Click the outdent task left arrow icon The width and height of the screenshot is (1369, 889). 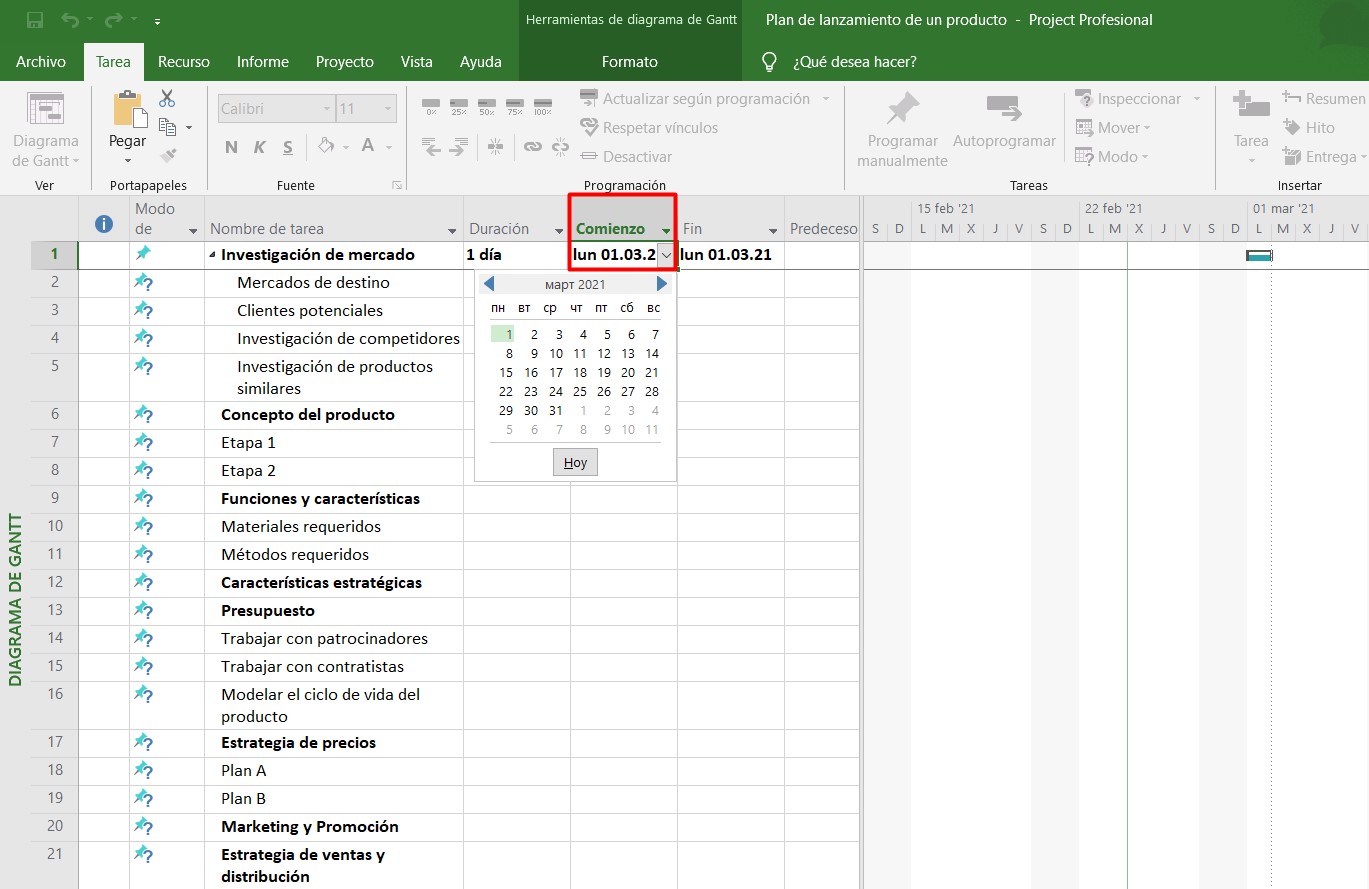(431, 147)
